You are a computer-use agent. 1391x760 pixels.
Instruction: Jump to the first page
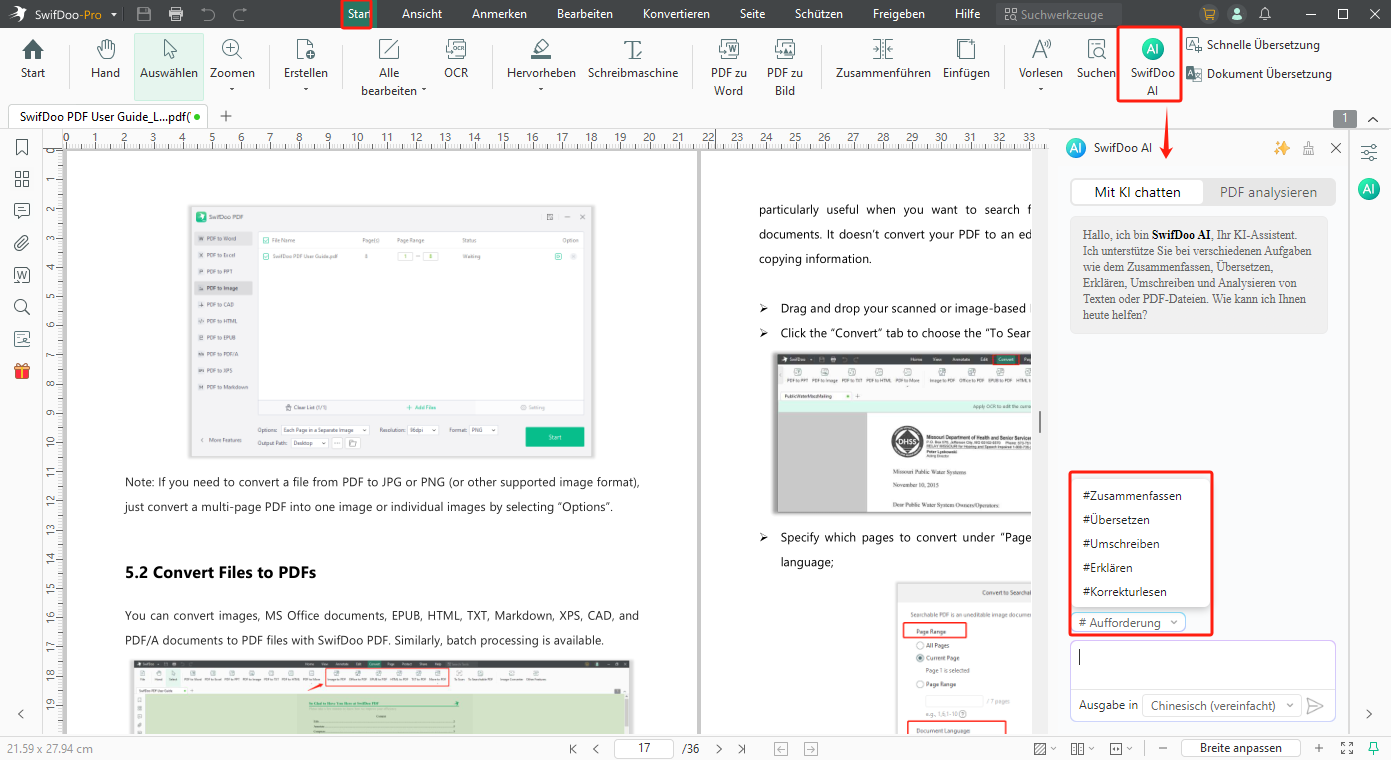573,748
